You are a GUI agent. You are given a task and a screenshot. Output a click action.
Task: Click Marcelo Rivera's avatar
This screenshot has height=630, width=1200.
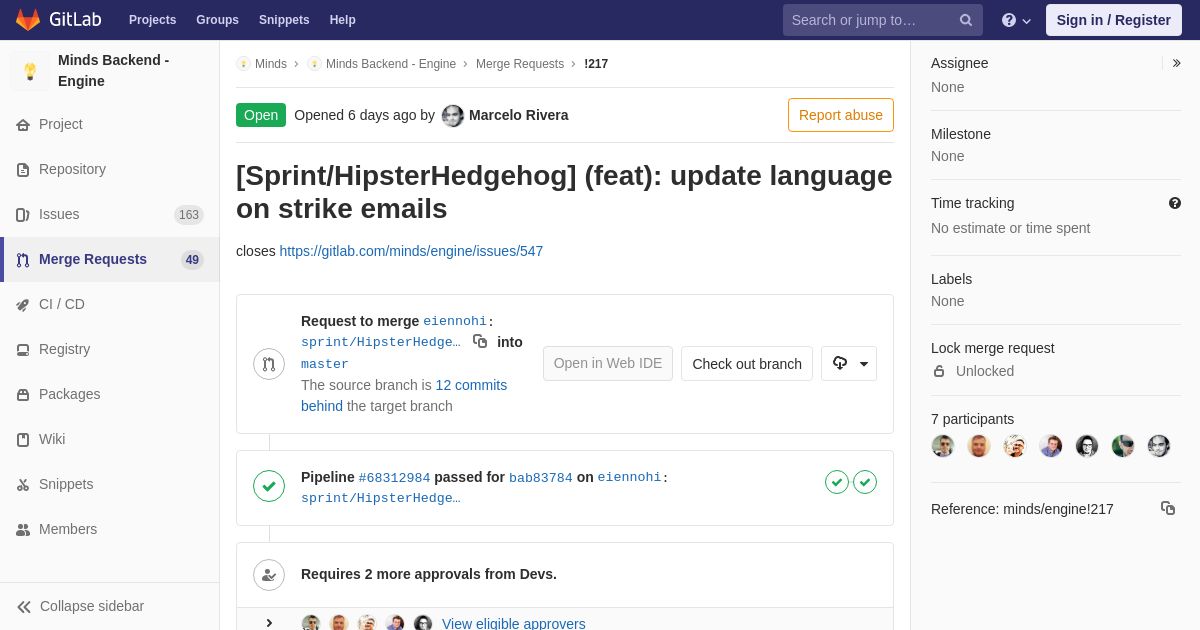[453, 115]
